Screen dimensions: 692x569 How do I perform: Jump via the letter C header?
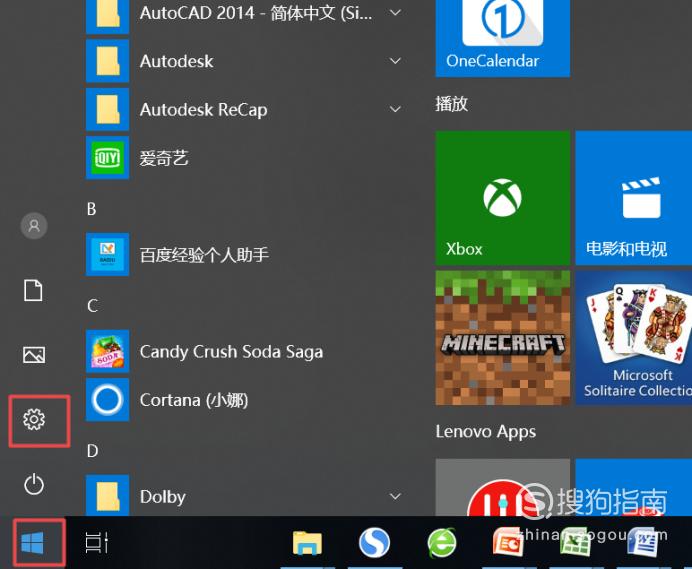tap(92, 305)
